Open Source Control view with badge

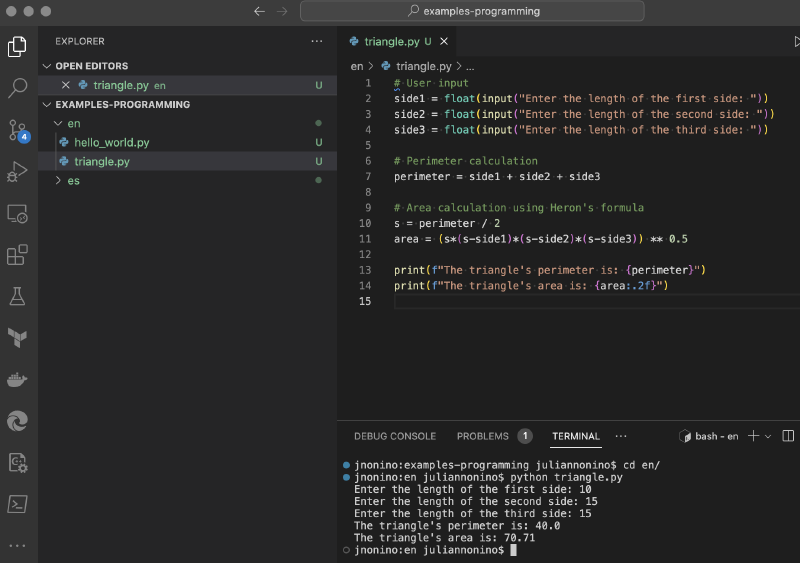[x=17, y=130]
